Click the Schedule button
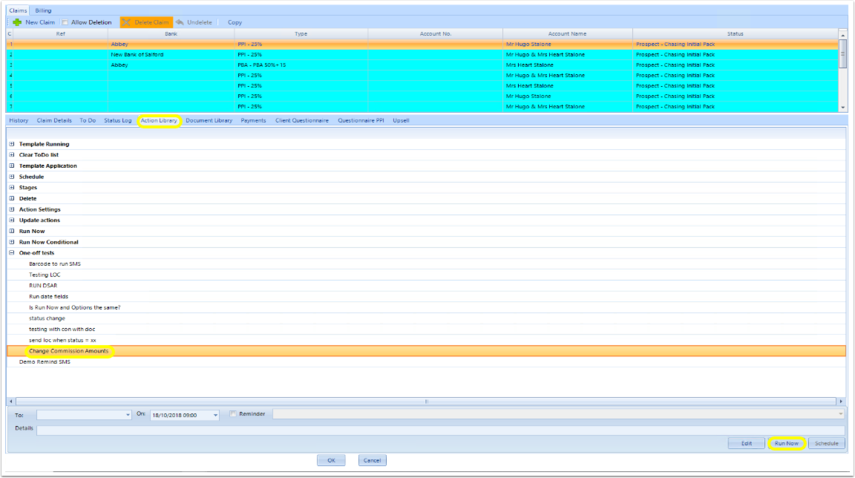Image resolution: width=855 pixels, height=478 pixels. pos(826,443)
